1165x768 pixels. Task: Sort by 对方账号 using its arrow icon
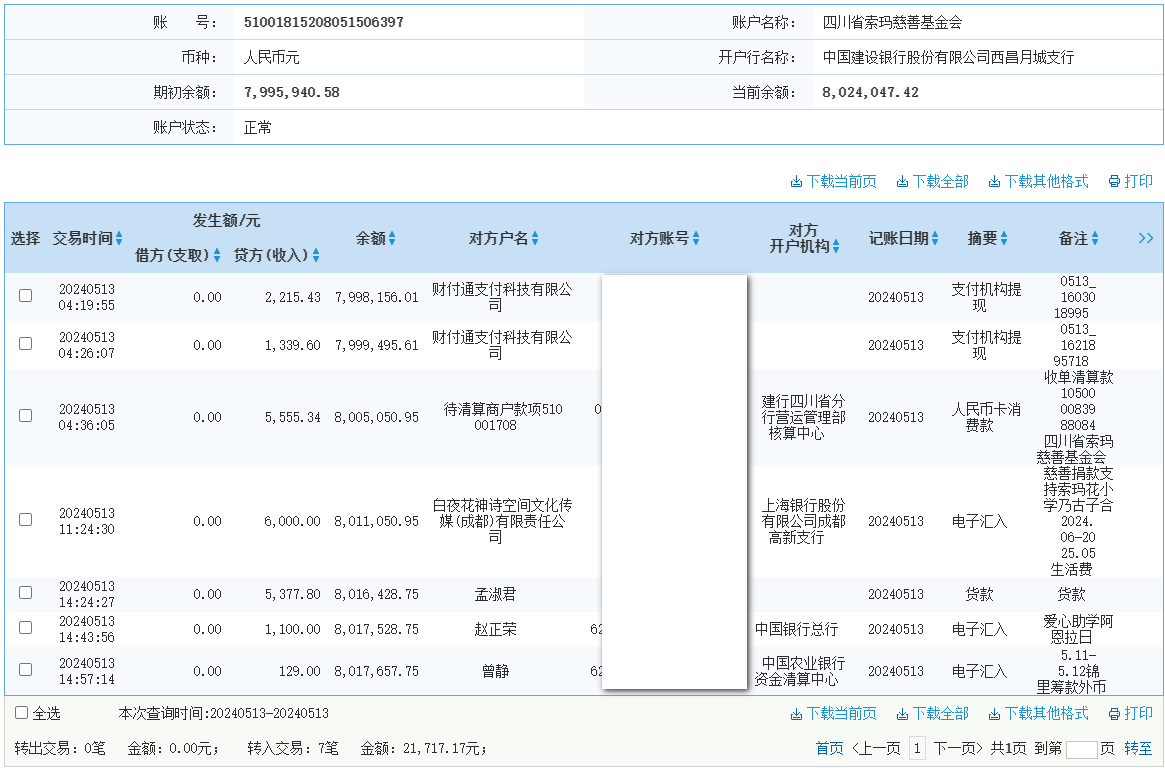[696, 238]
